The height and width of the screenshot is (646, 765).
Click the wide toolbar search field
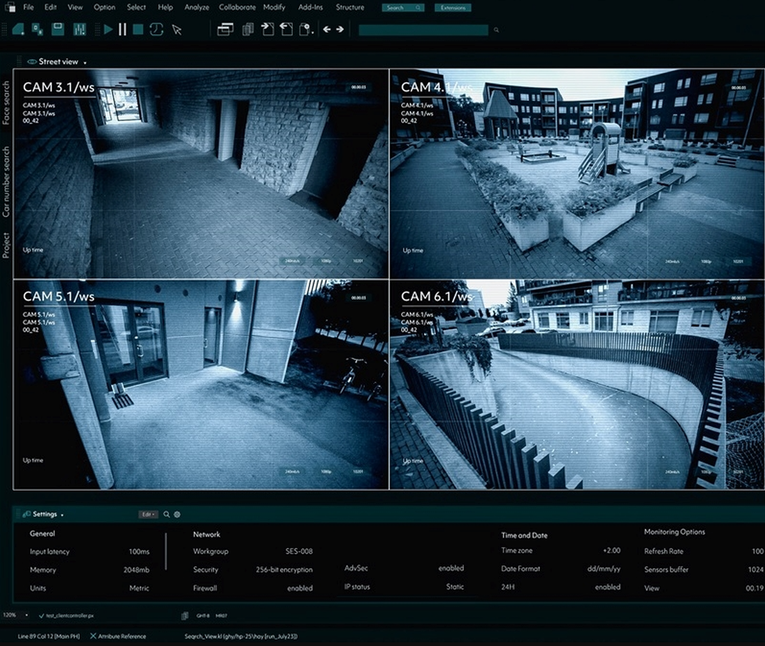[423, 30]
